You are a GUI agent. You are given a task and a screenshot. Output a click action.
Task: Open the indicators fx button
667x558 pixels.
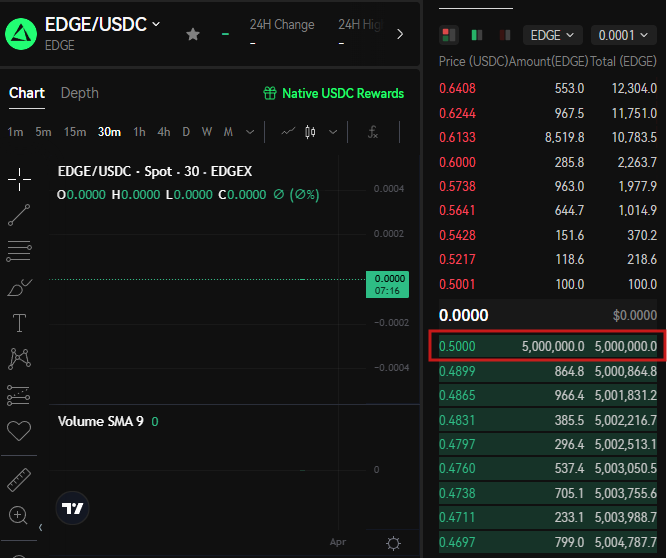tap(373, 132)
